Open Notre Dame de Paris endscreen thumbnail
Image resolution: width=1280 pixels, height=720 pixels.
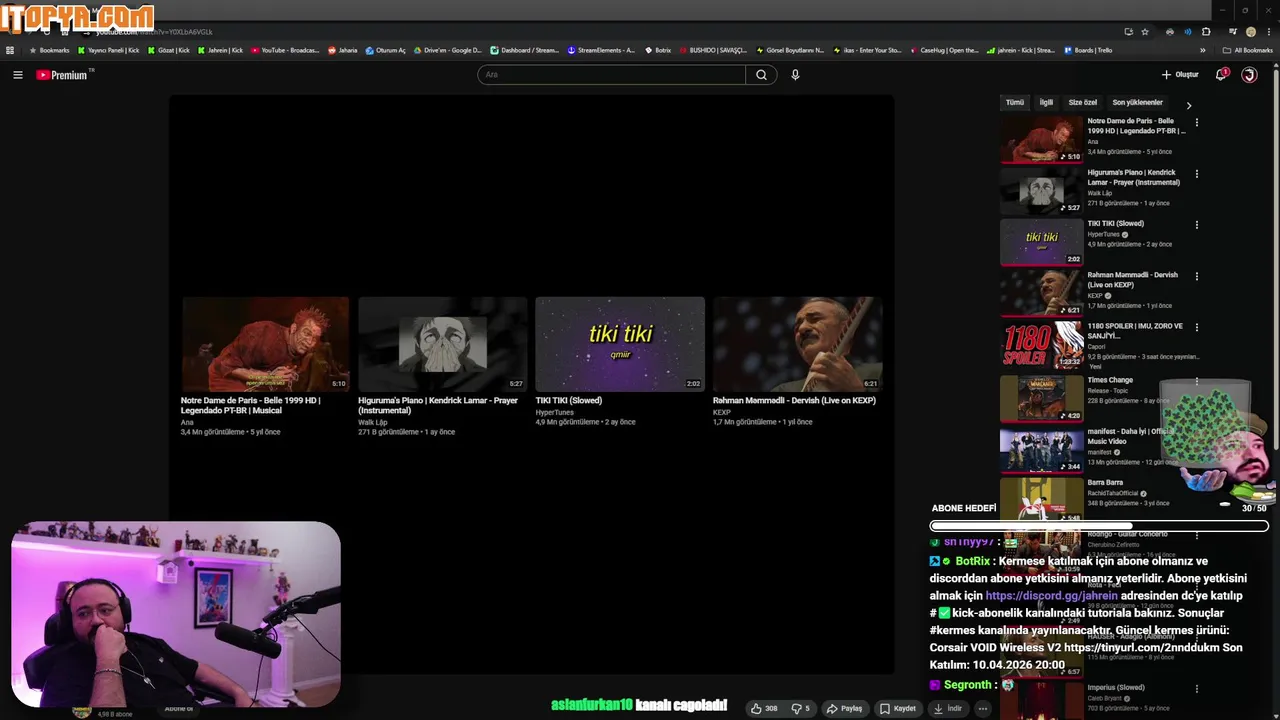click(x=265, y=344)
